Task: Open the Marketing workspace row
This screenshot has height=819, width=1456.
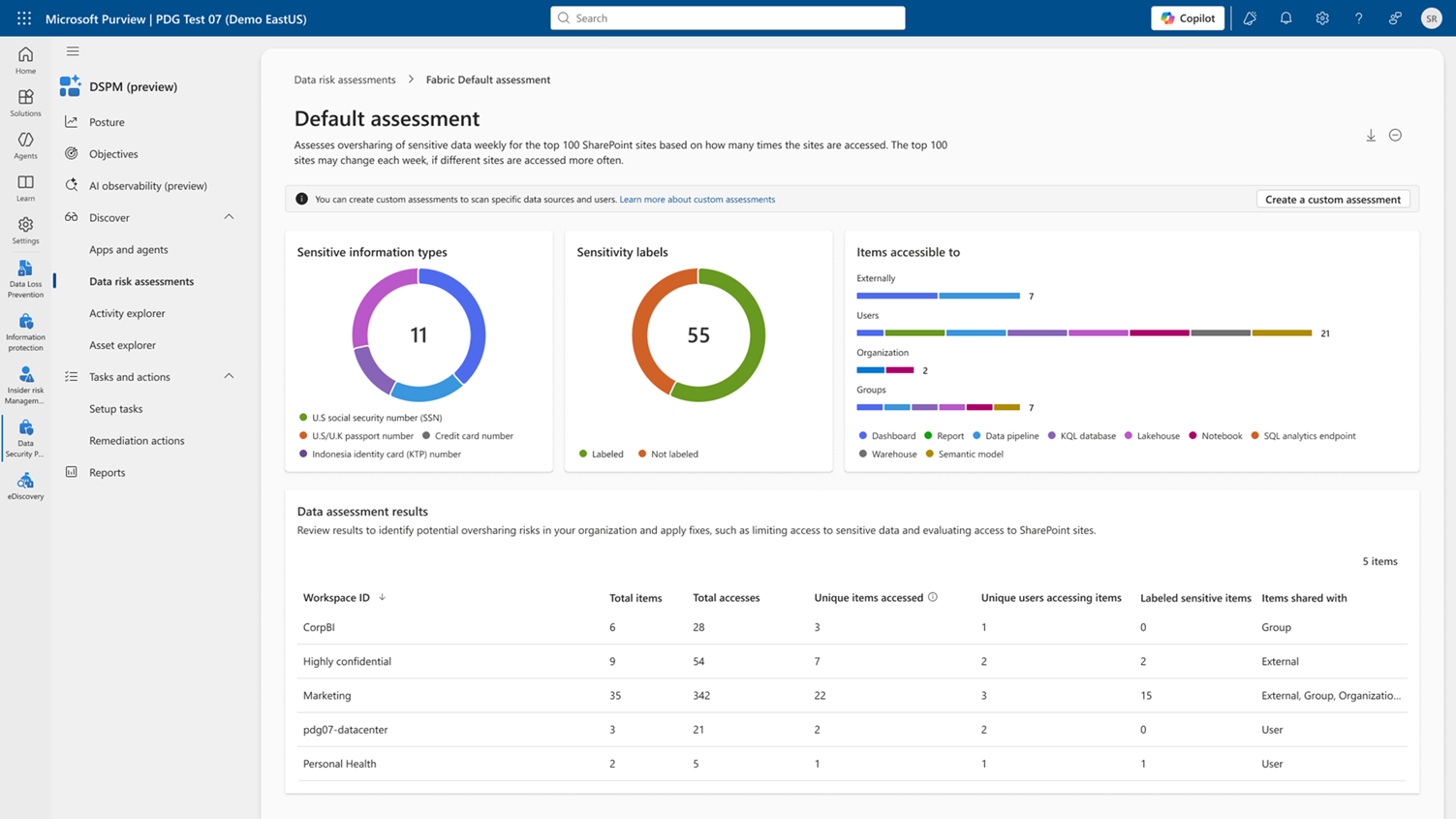Action: coord(327,695)
